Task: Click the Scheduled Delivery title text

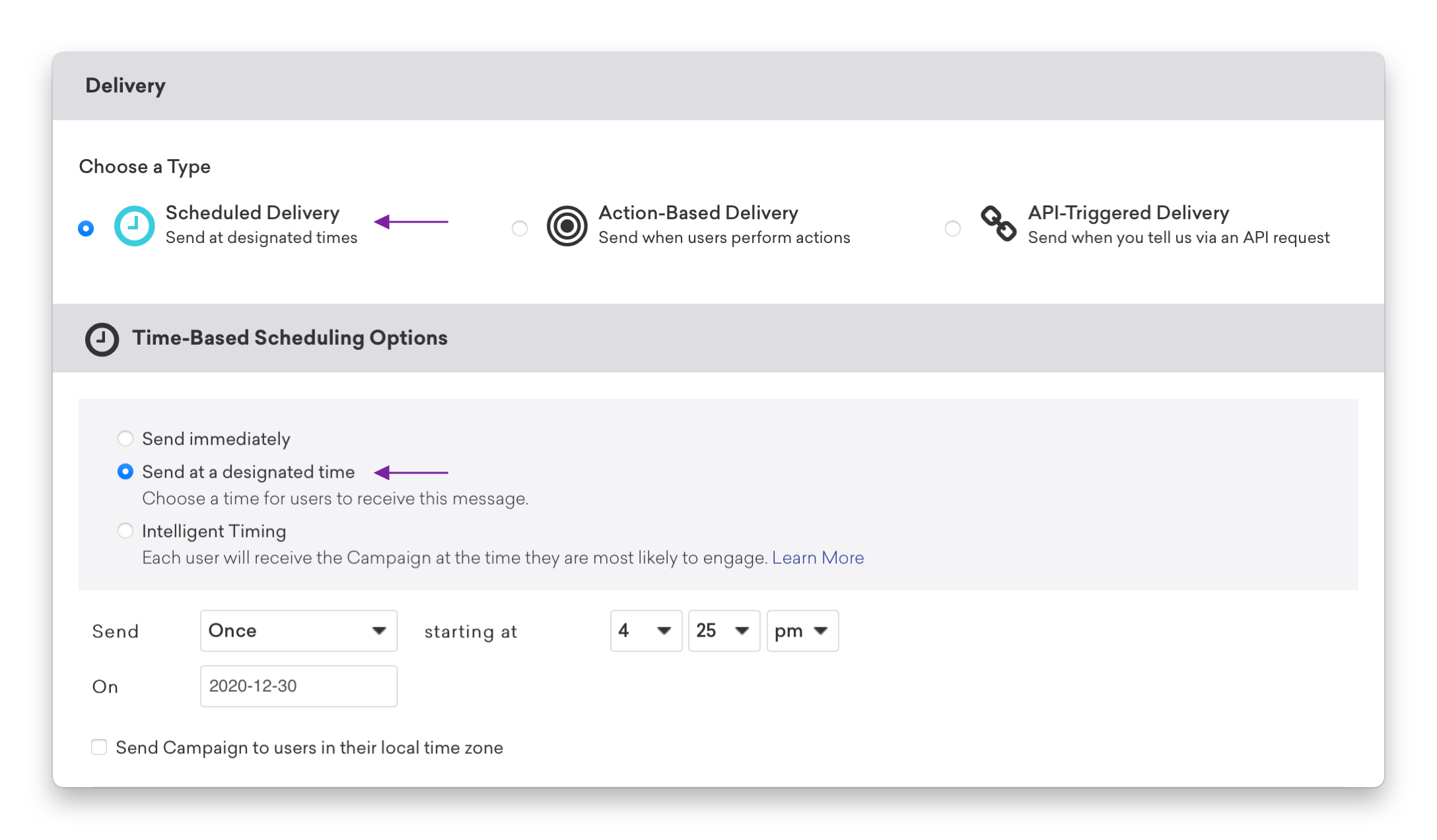Action: [x=252, y=213]
